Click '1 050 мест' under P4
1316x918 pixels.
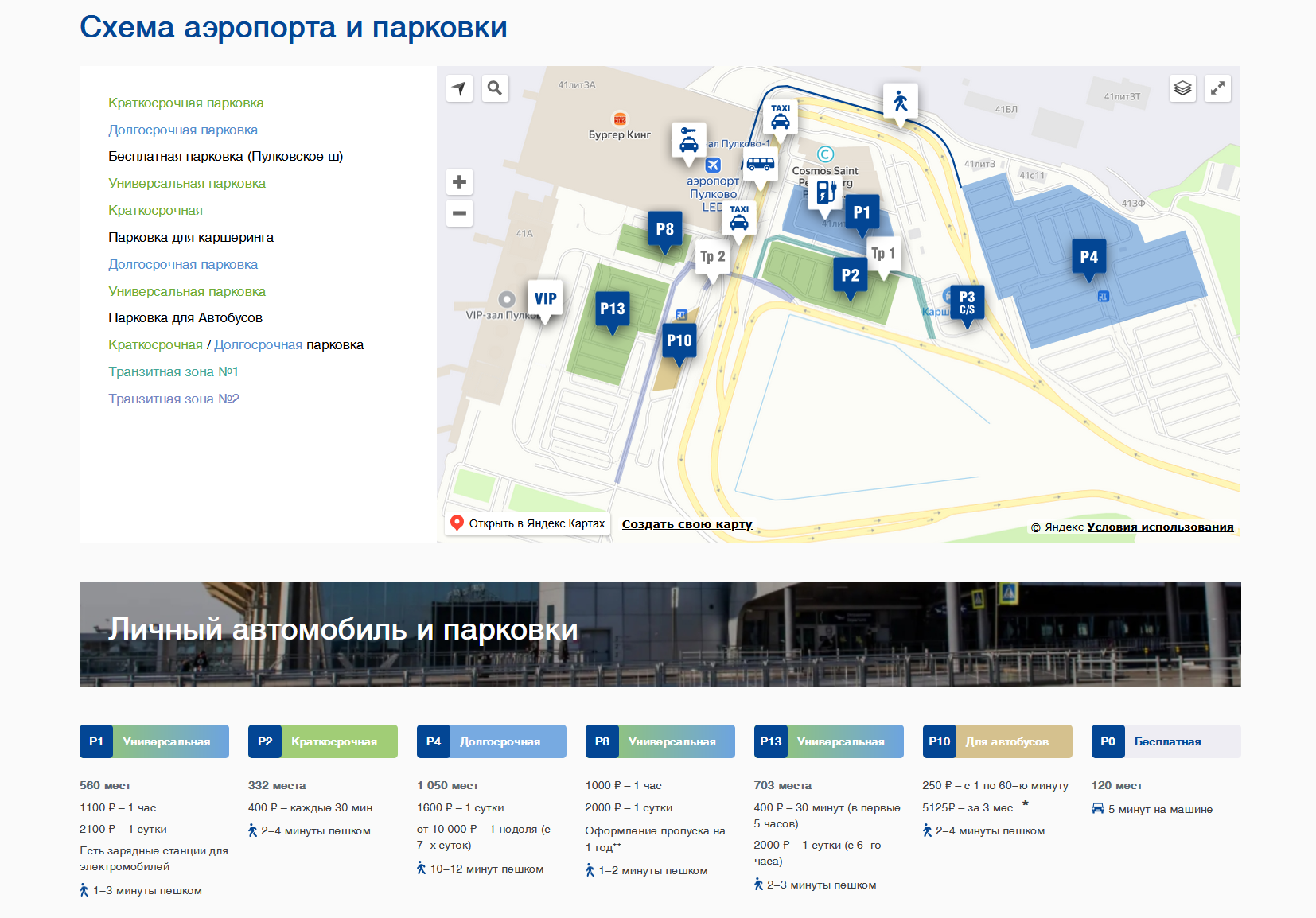[448, 785]
